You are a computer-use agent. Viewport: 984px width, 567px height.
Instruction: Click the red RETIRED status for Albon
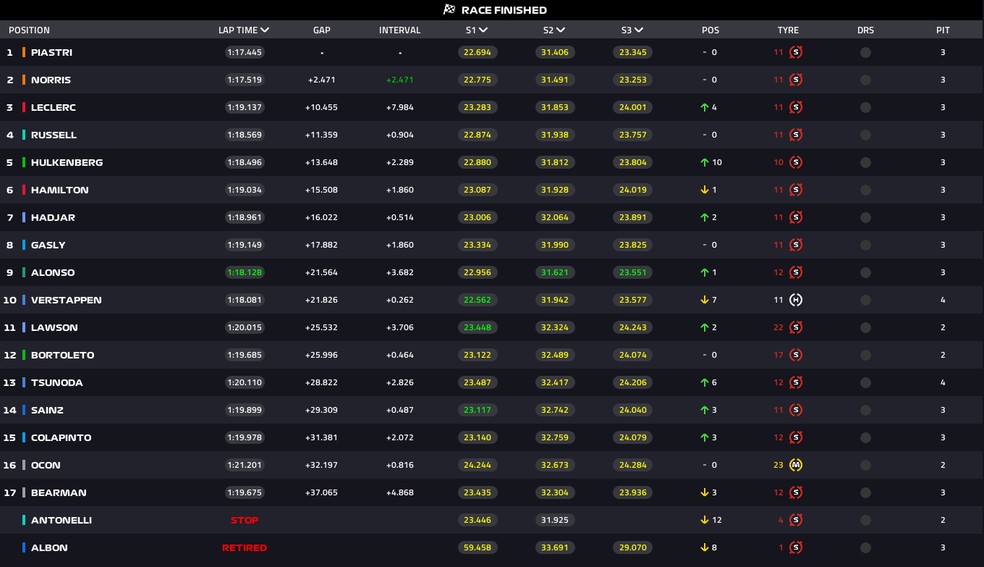(244, 548)
